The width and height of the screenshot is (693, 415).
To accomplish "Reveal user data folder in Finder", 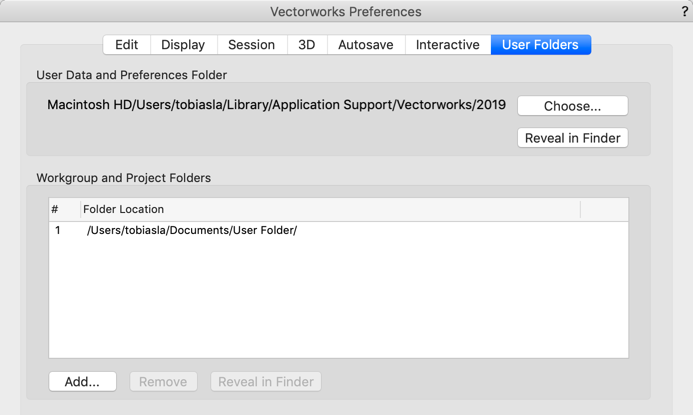I will point(572,138).
